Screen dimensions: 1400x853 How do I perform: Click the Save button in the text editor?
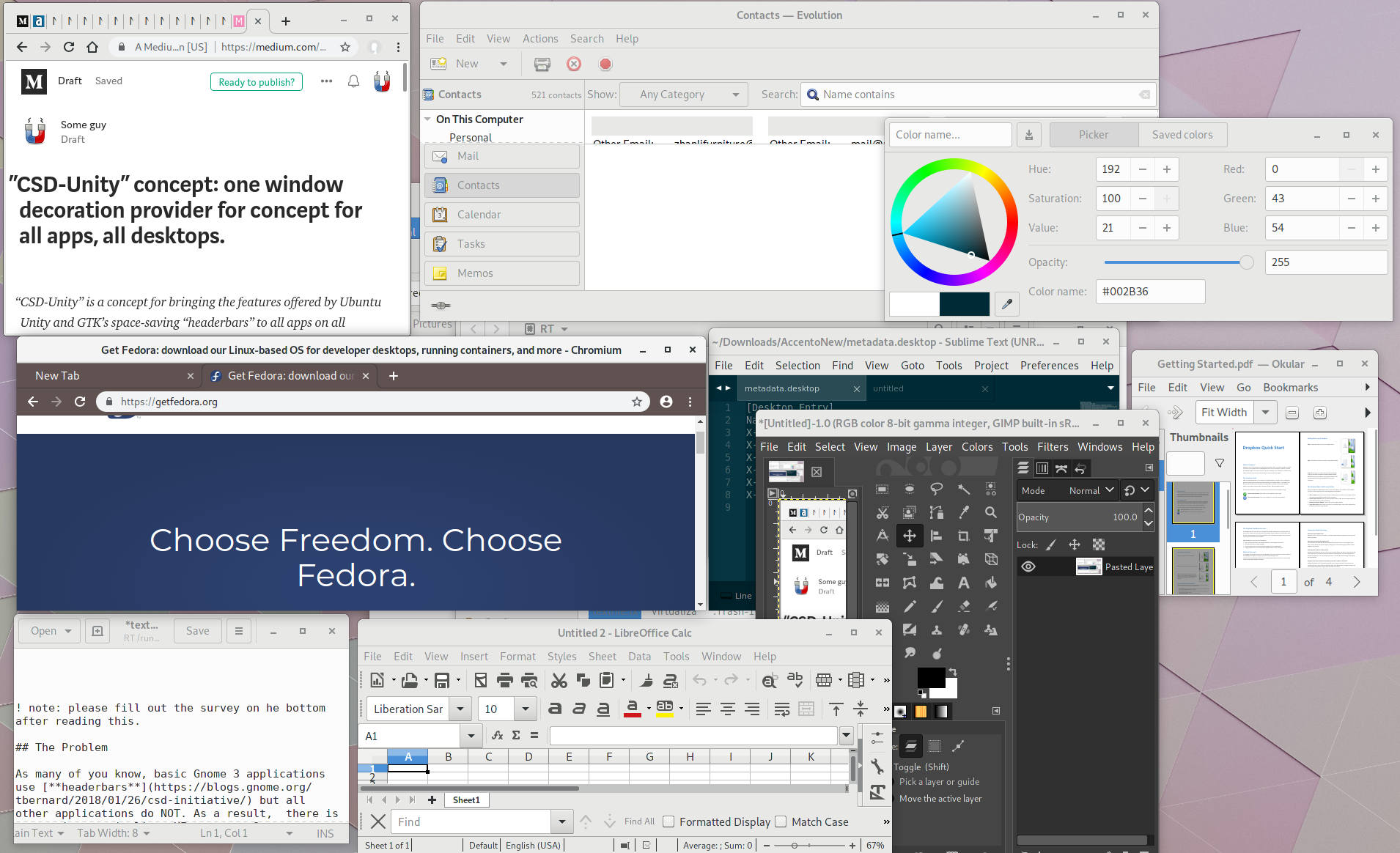pos(198,631)
